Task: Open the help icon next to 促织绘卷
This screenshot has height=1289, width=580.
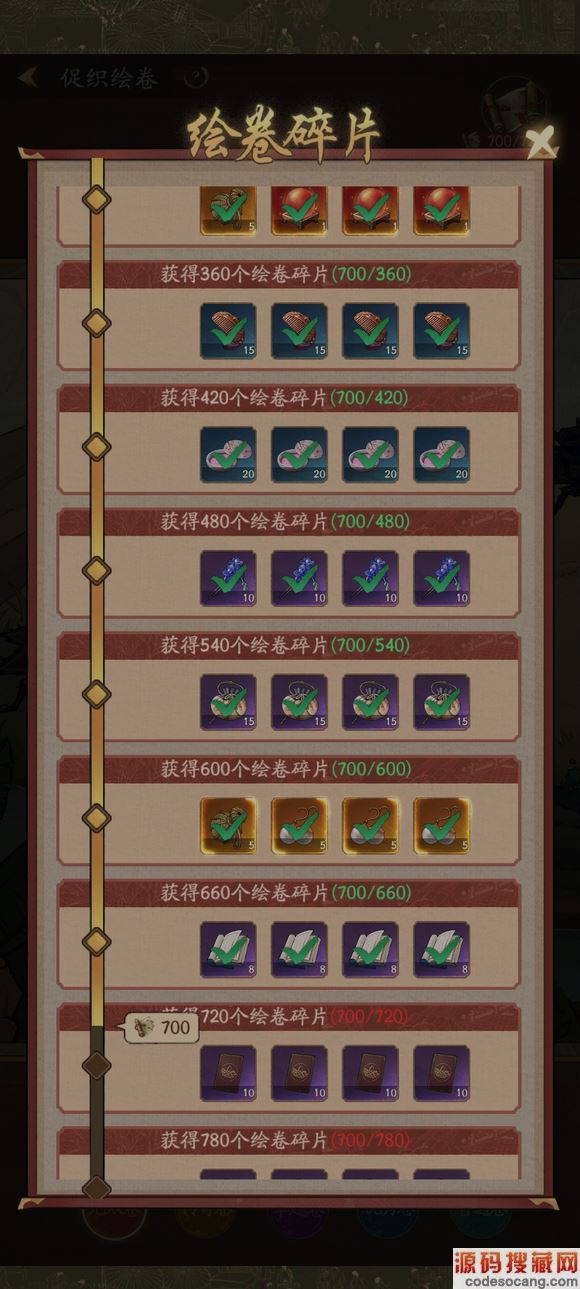Action: 198,77
